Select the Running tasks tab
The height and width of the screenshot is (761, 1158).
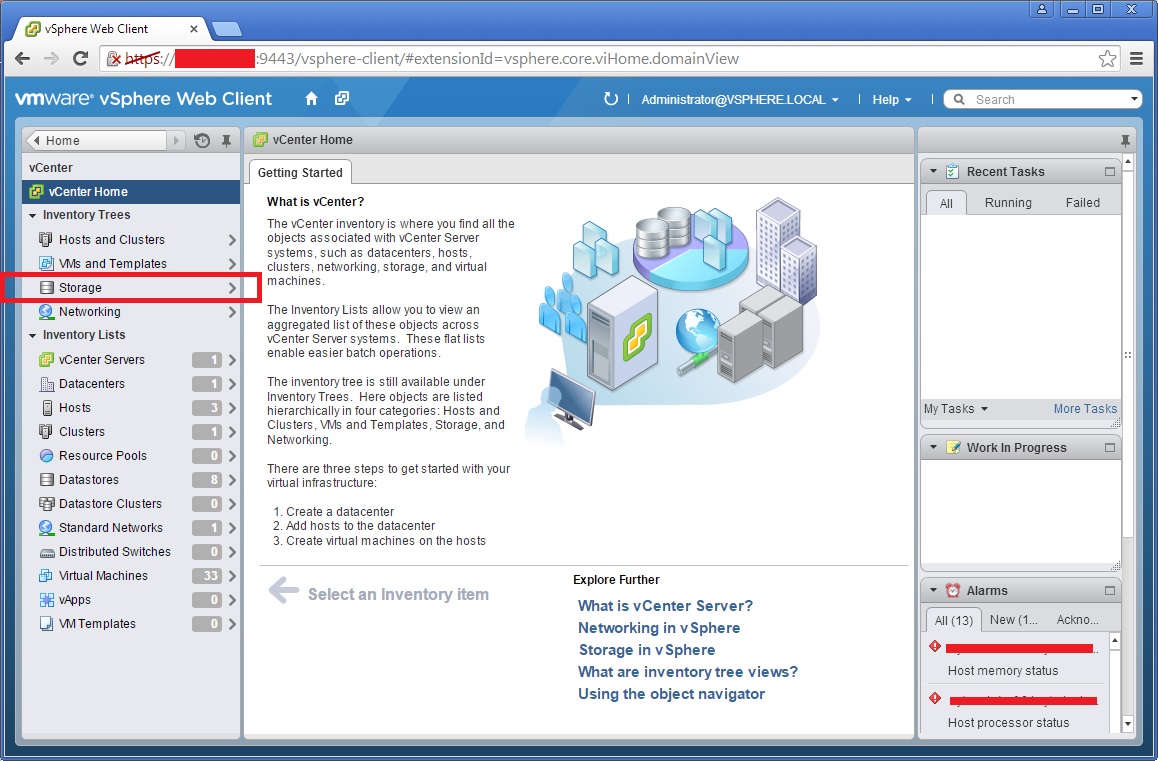tap(1008, 202)
